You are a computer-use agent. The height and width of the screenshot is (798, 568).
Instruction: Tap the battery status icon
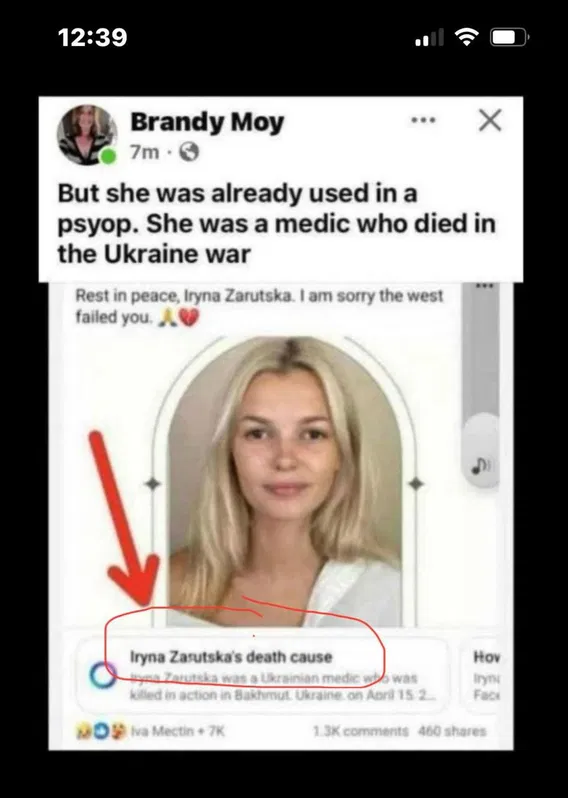coord(509,37)
